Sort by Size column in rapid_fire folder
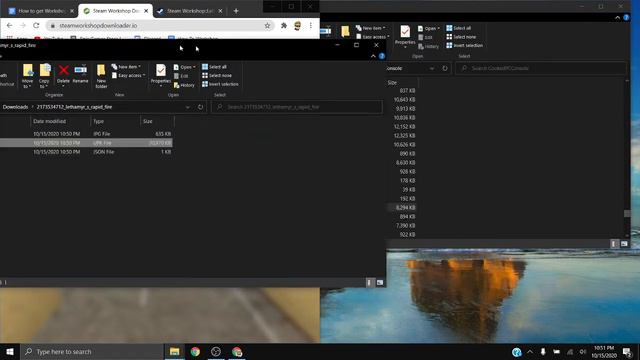The image size is (640, 360). [x=148, y=121]
